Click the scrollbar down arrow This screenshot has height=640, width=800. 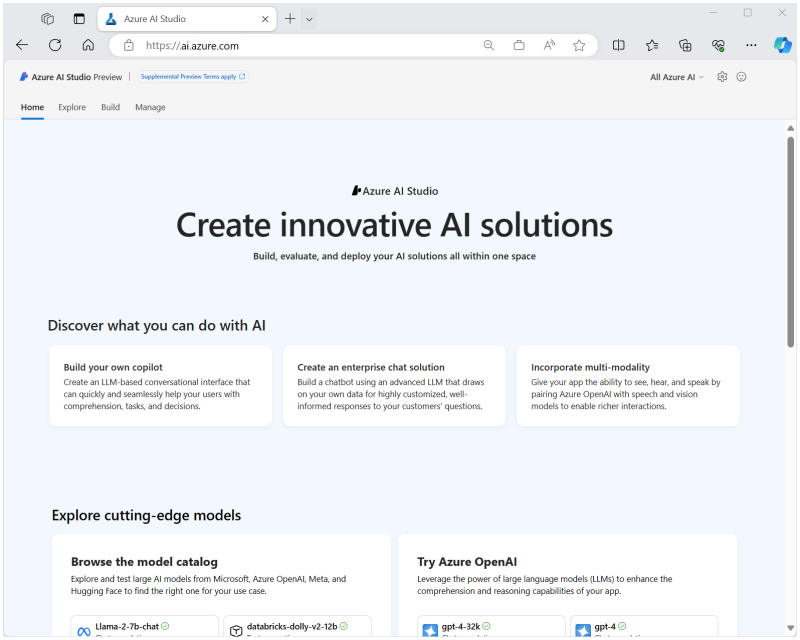(x=790, y=628)
